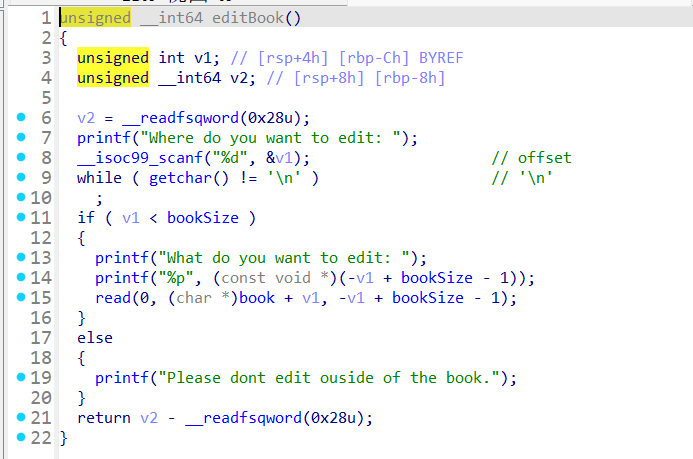The height and width of the screenshot is (459, 693).
Task: Toggle breakpoint dot on line 15
Action: 22,298
